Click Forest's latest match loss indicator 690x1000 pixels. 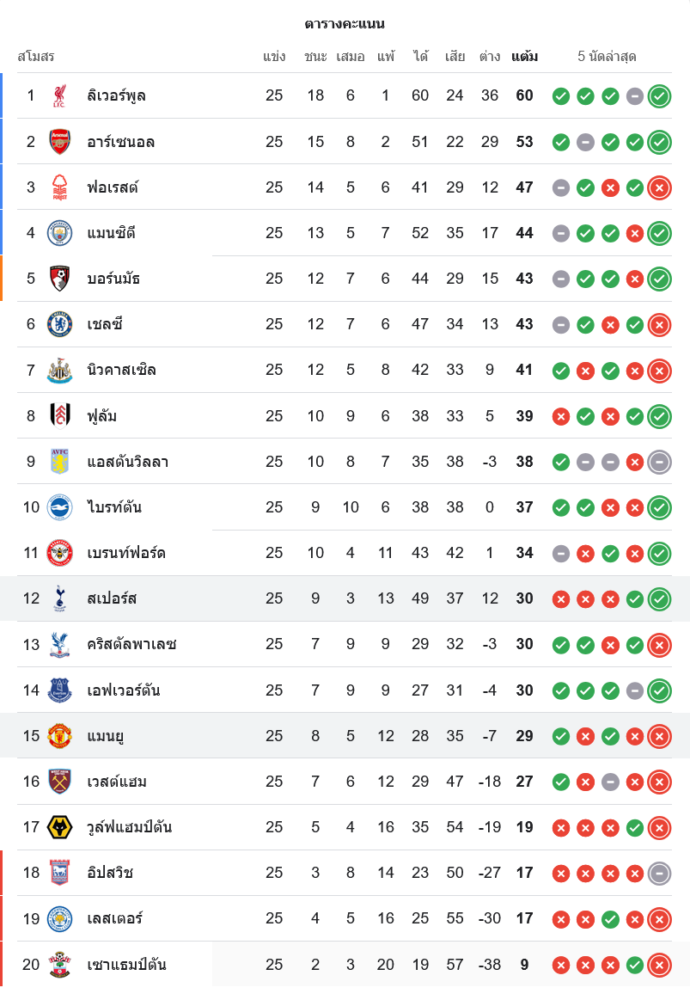coord(659,187)
